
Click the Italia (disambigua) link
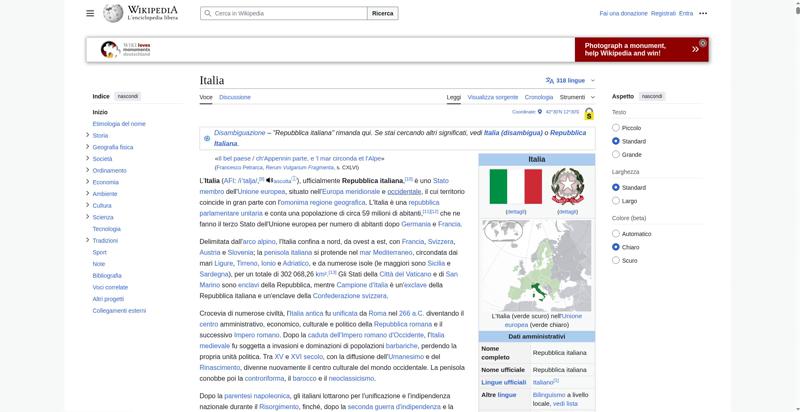tap(513, 133)
